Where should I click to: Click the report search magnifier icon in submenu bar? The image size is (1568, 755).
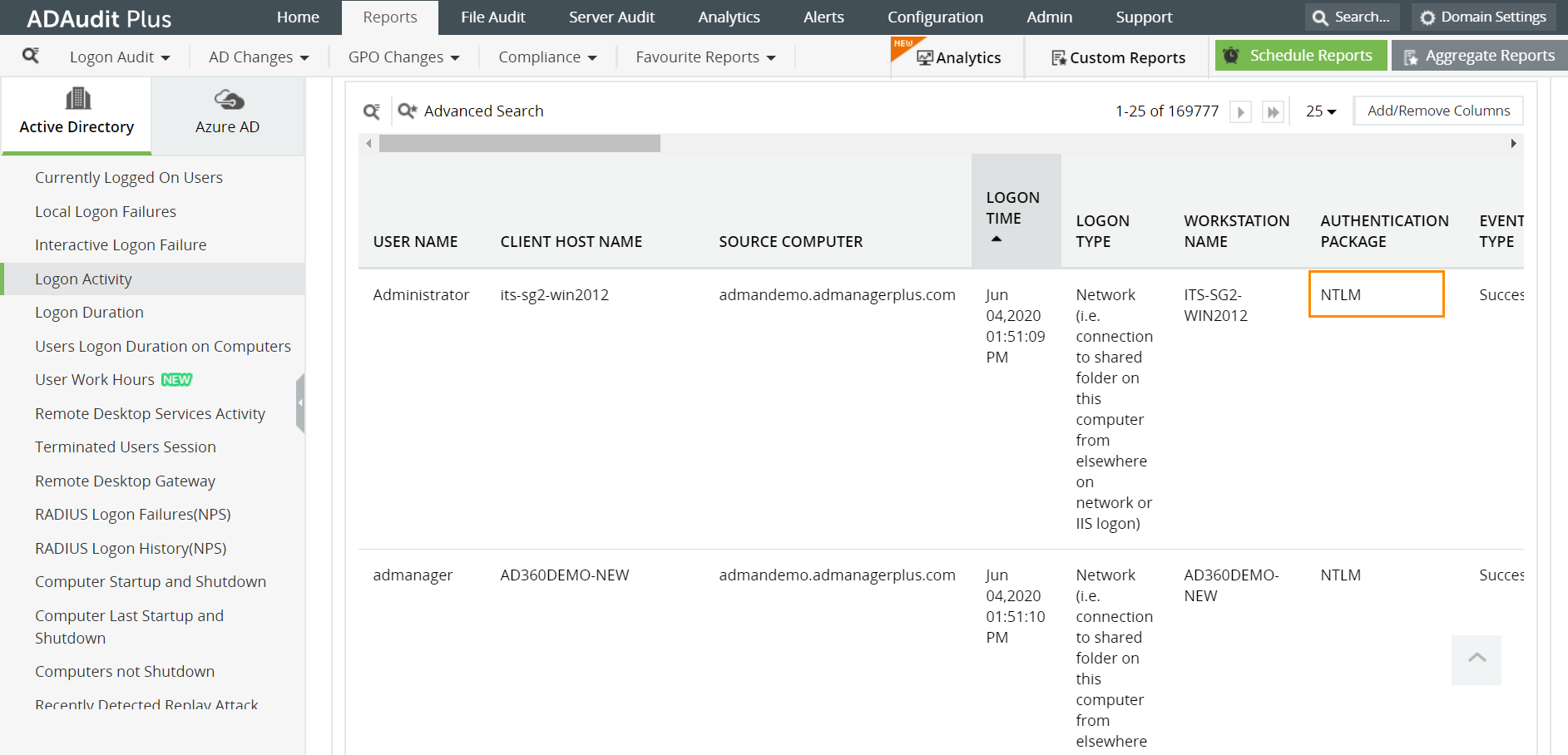[31, 56]
